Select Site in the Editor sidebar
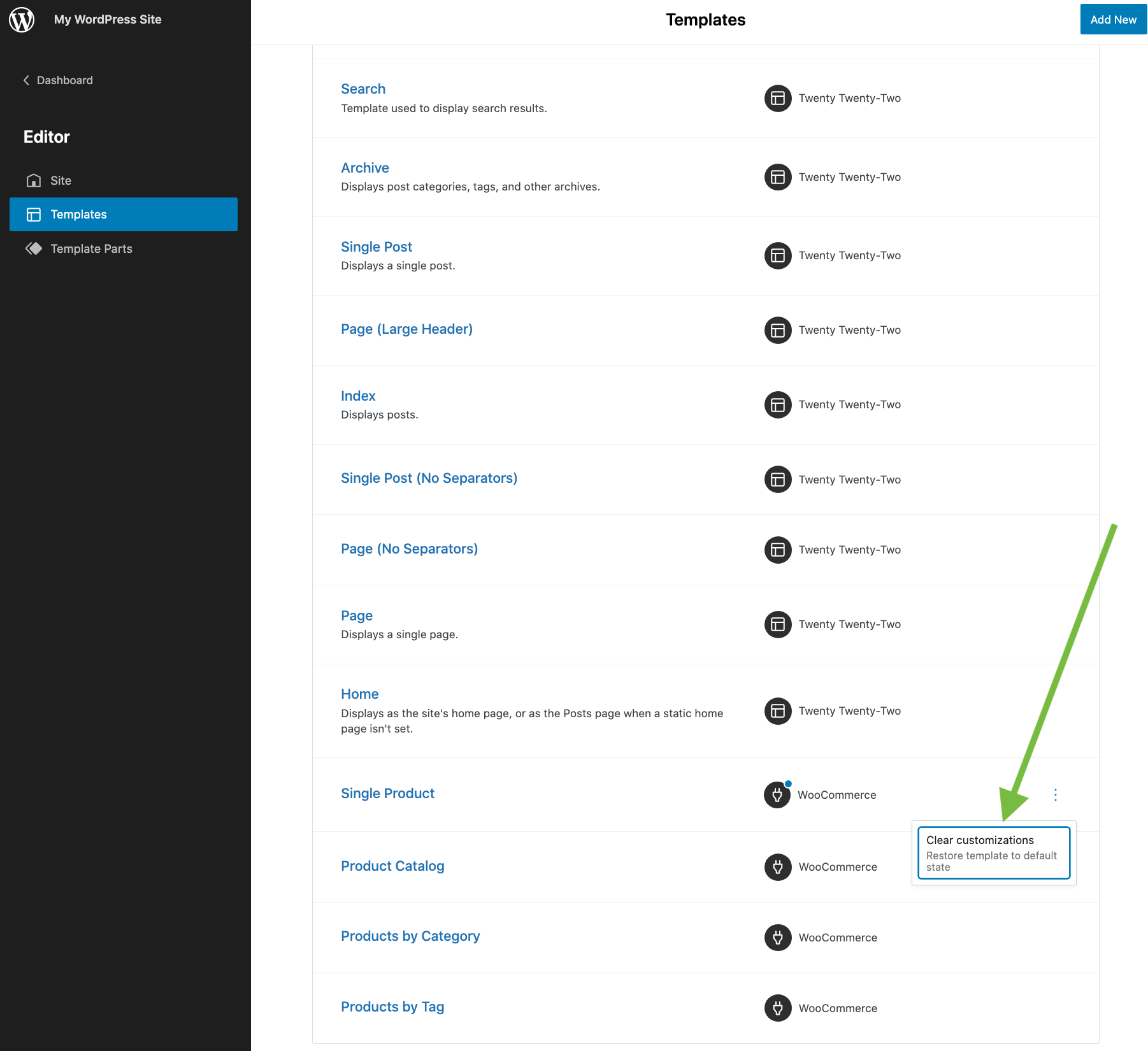 [x=61, y=181]
